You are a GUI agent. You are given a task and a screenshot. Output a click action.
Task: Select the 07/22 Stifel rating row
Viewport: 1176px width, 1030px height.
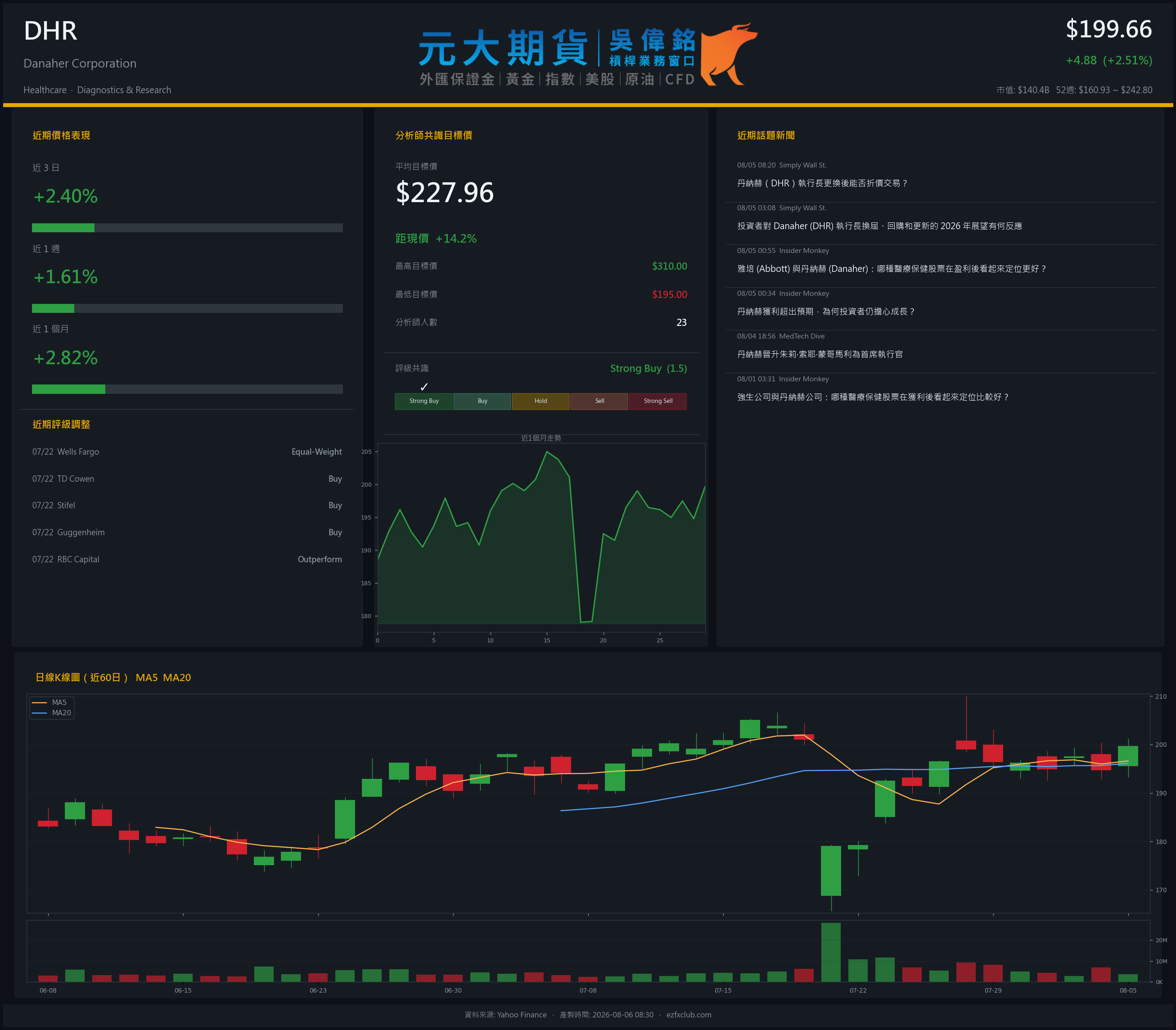(187, 505)
